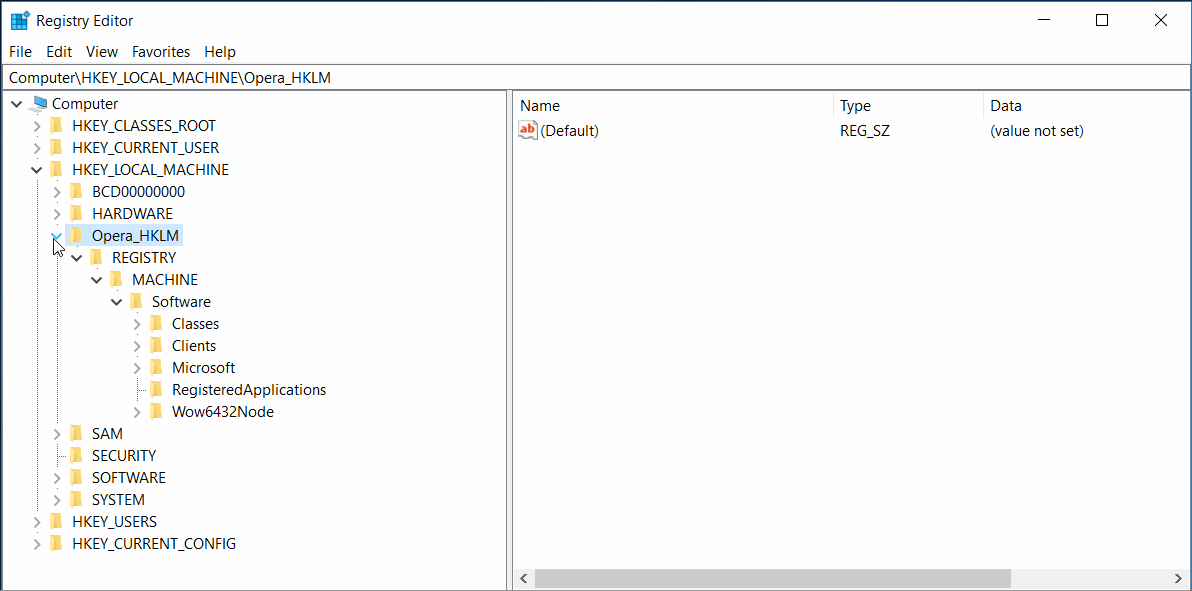Click the Clients folder icon
Screen dimensions: 1192x591
coord(155,346)
